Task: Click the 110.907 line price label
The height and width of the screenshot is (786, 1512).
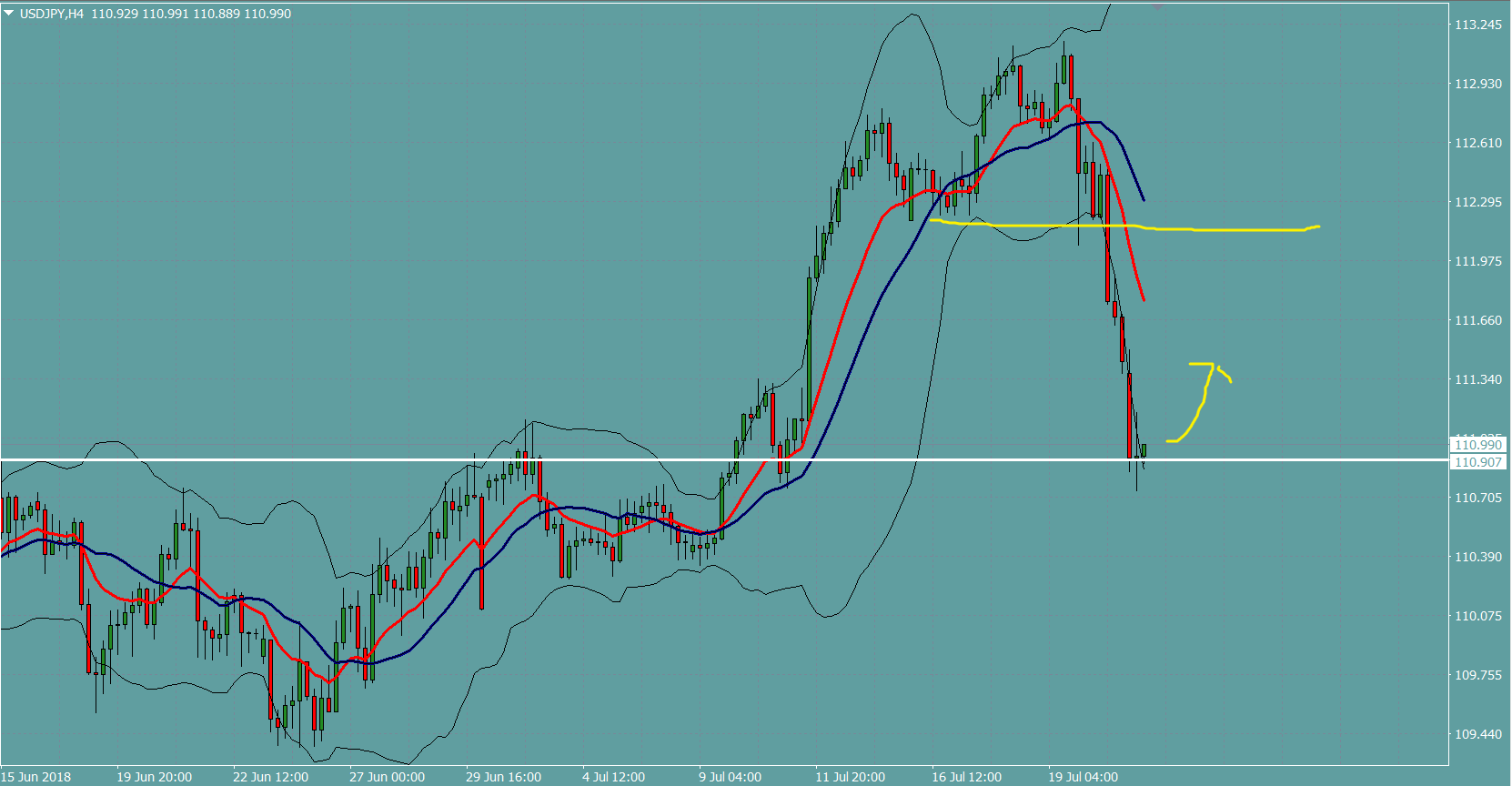Action: coord(1477,462)
